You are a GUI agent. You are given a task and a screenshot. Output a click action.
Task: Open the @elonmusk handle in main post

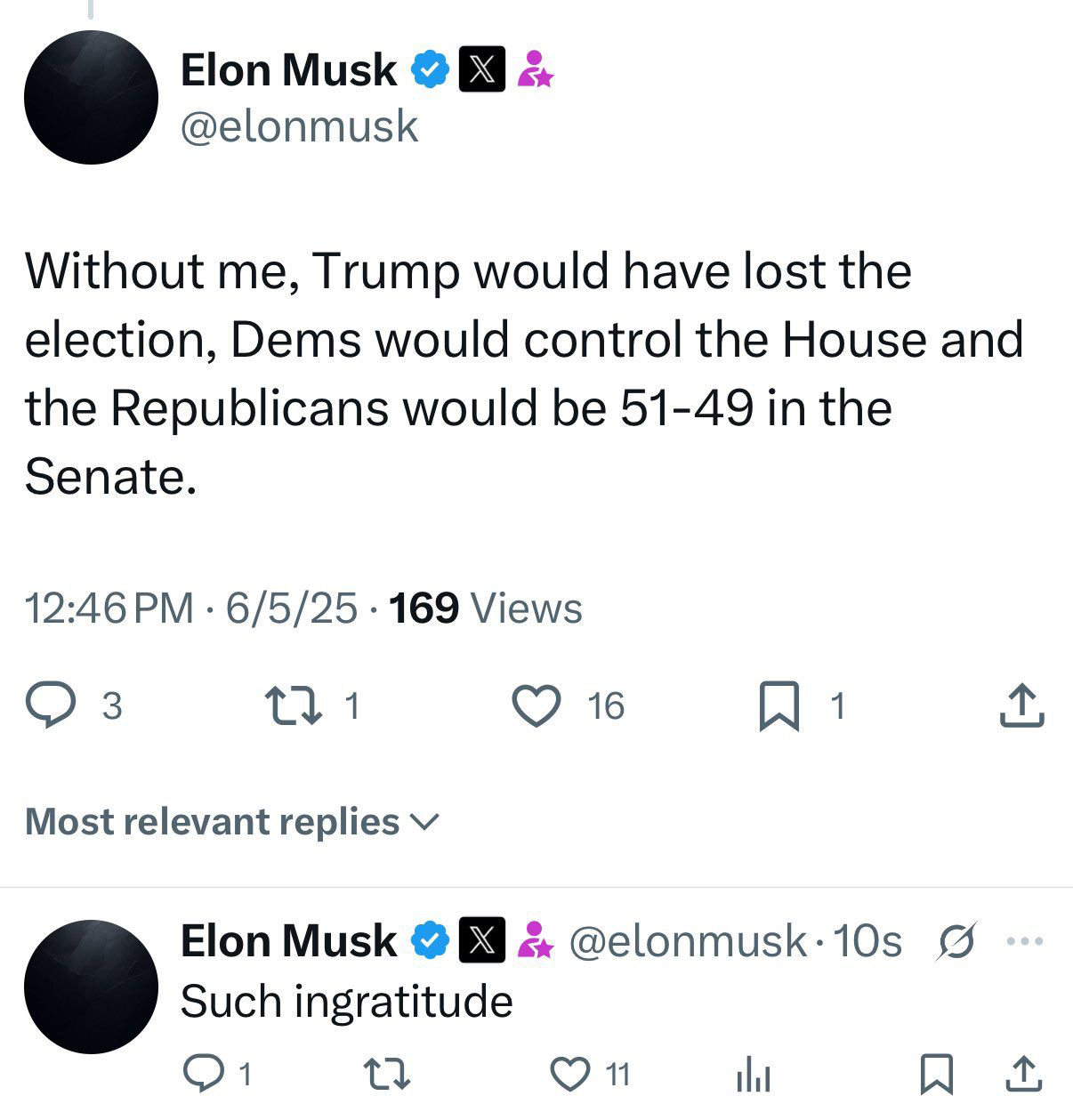click(299, 125)
